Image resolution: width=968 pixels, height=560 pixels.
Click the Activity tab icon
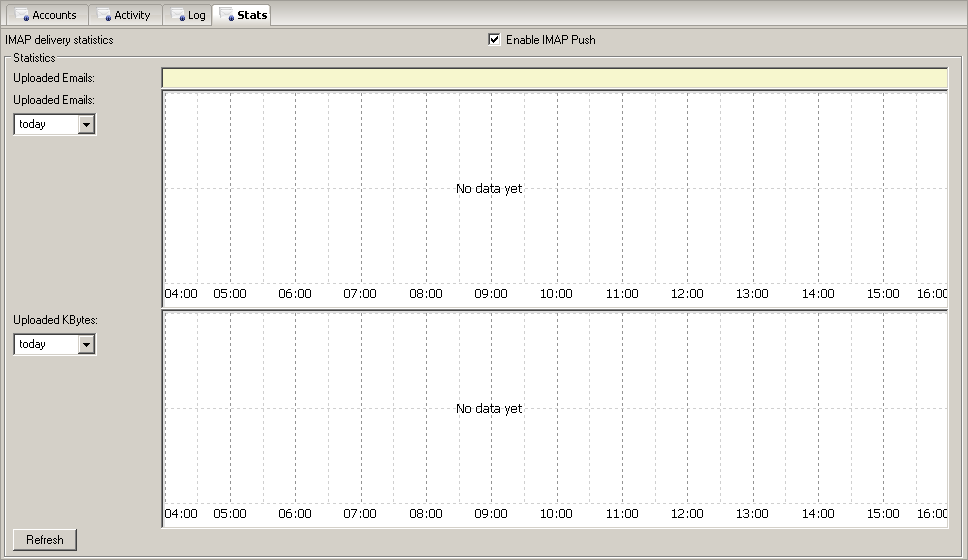(x=104, y=16)
